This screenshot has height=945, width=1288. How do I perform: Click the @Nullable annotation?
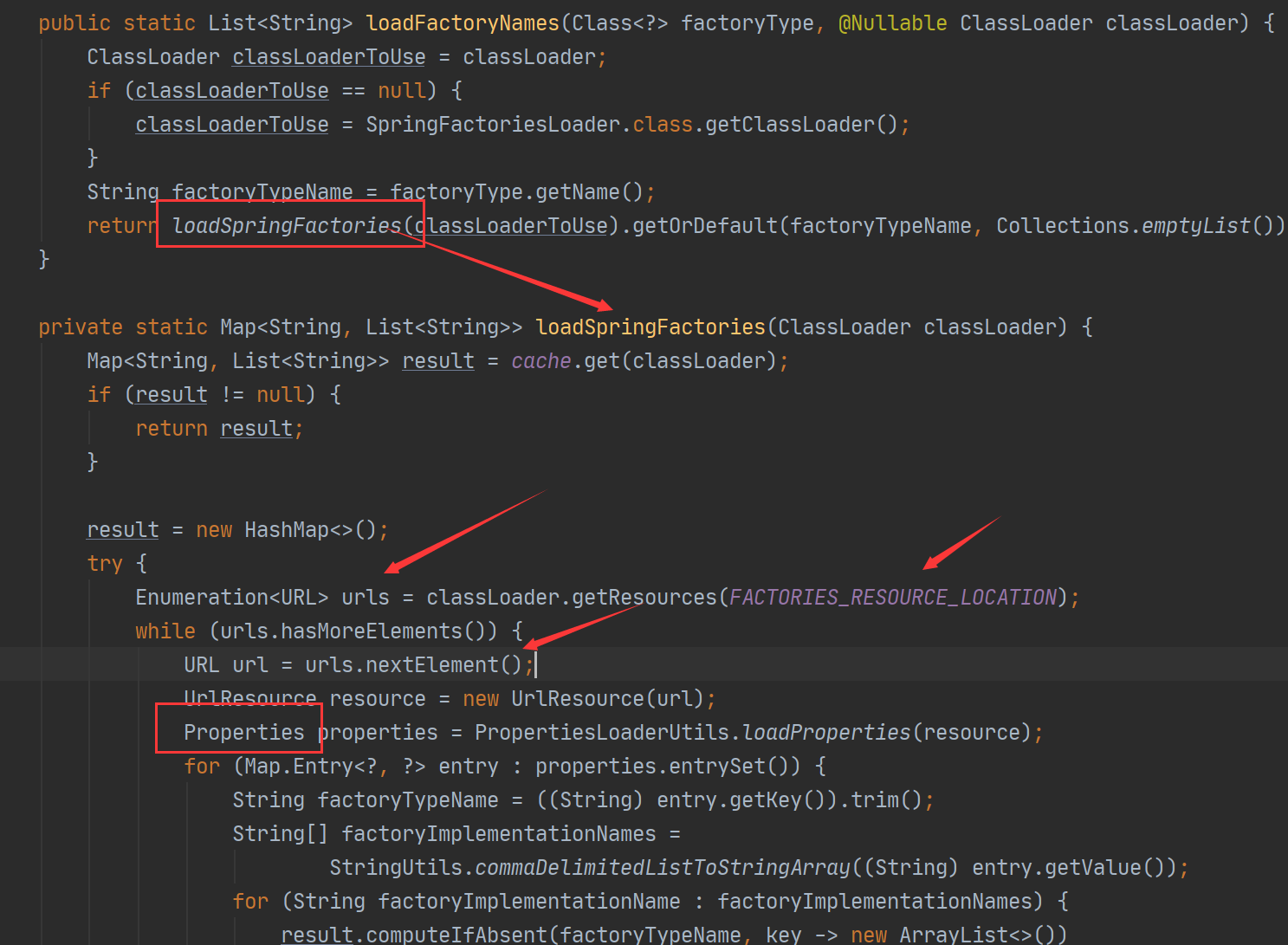pos(892,23)
